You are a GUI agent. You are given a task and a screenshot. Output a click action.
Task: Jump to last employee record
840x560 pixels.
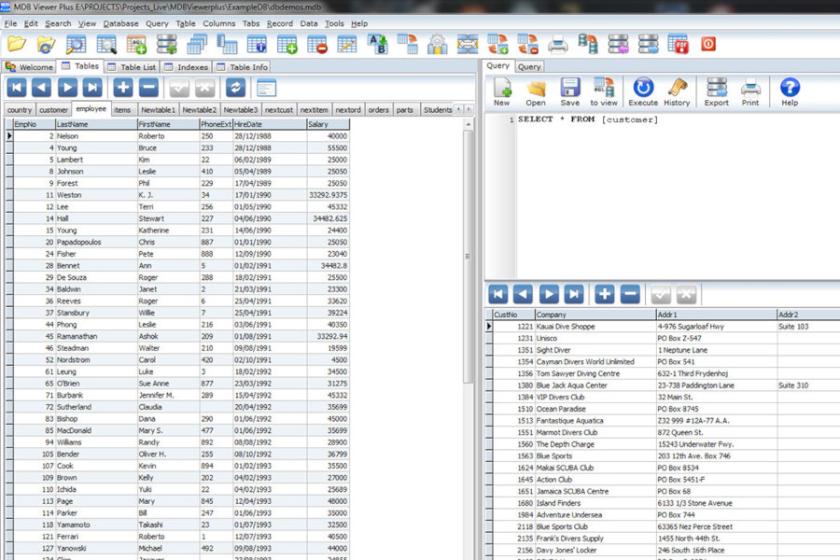tap(92, 87)
